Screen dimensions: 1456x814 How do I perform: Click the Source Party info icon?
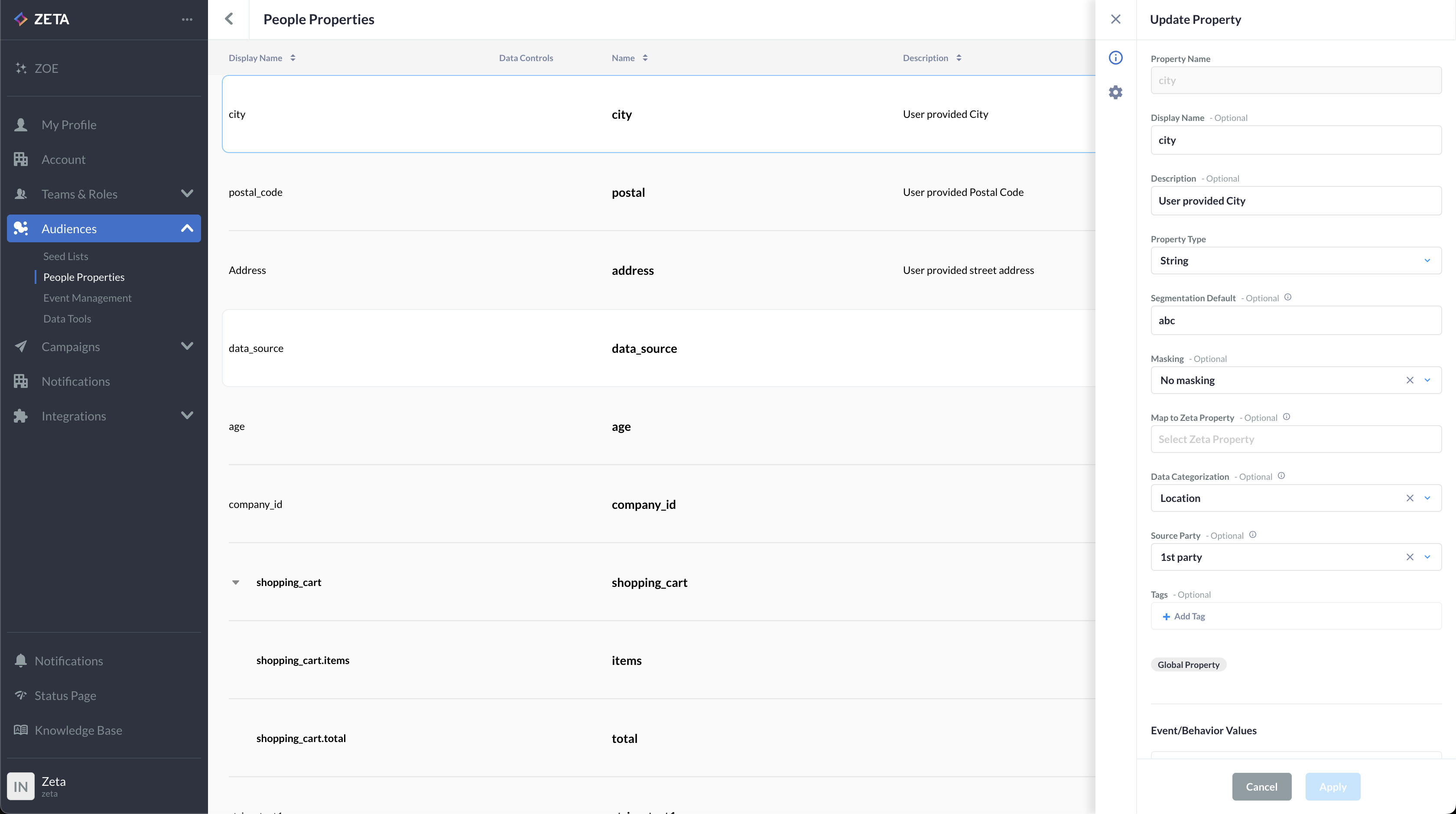point(1252,535)
